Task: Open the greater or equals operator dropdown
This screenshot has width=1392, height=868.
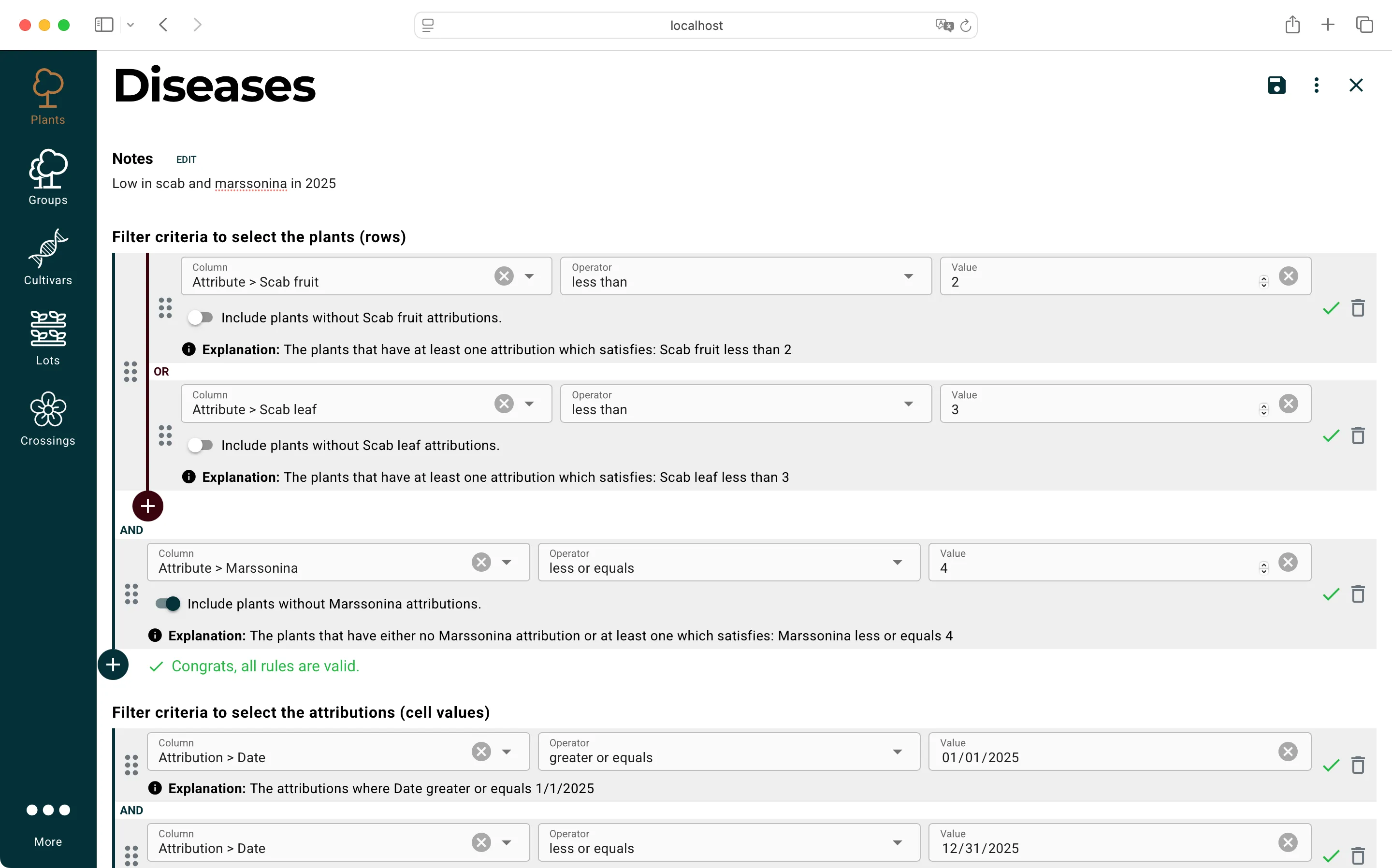Action: 898,751
